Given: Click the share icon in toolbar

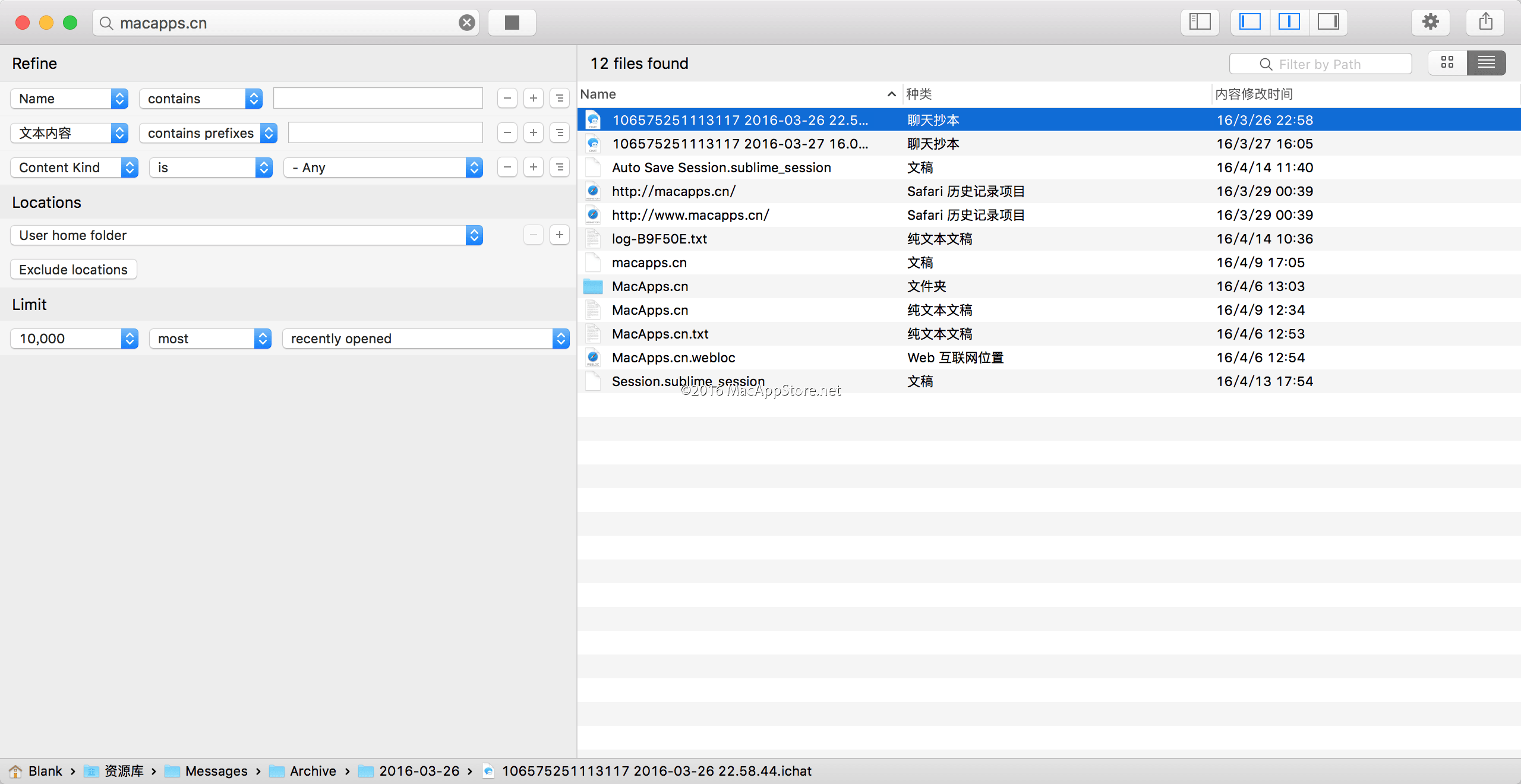Looking at the screenshot, I should point(1485,22).
